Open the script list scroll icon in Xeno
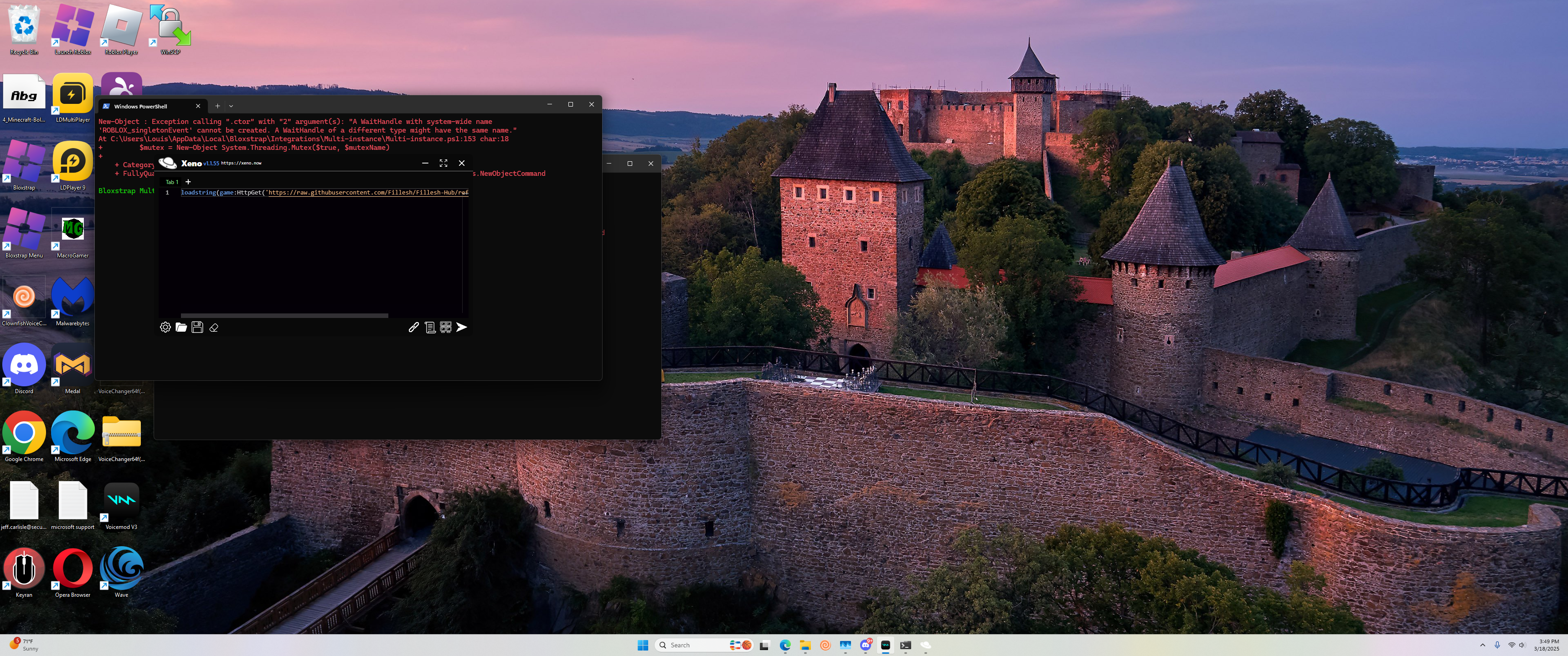The height and width of the screenshot is (656, 1568). point(430,328)
